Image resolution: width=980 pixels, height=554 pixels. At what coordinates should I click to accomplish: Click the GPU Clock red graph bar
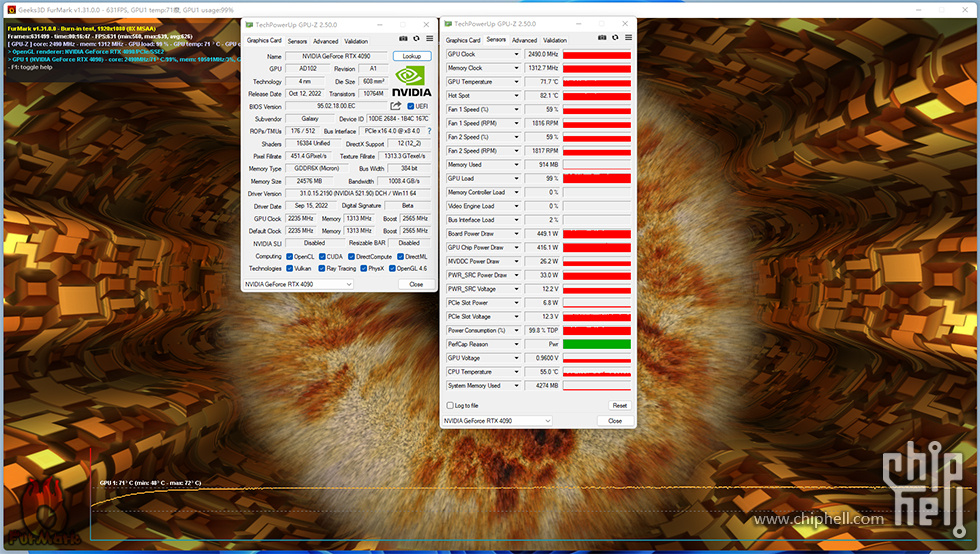tap(597, 55)
